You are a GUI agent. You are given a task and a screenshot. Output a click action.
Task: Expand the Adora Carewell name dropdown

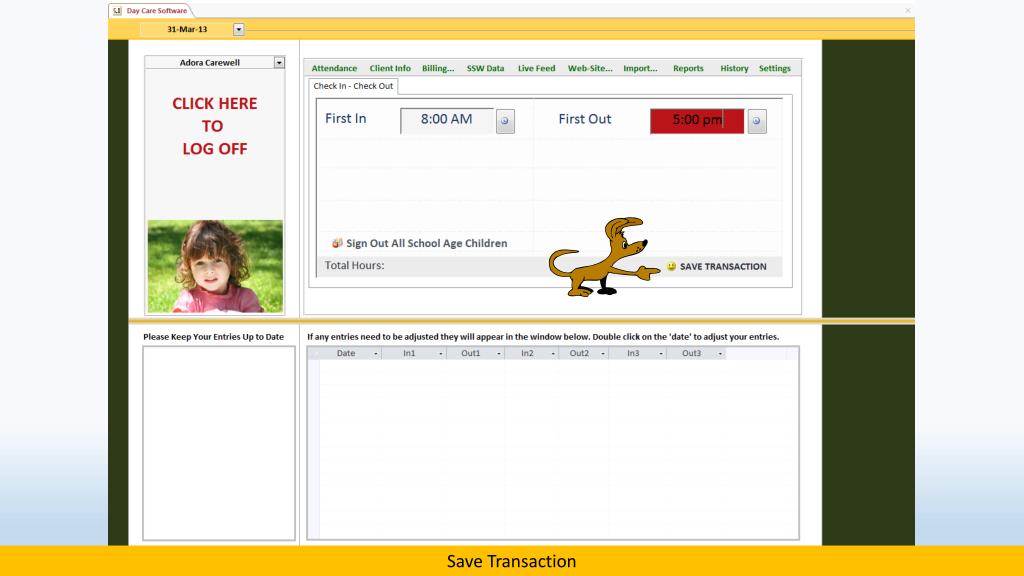tap(279, 63)
